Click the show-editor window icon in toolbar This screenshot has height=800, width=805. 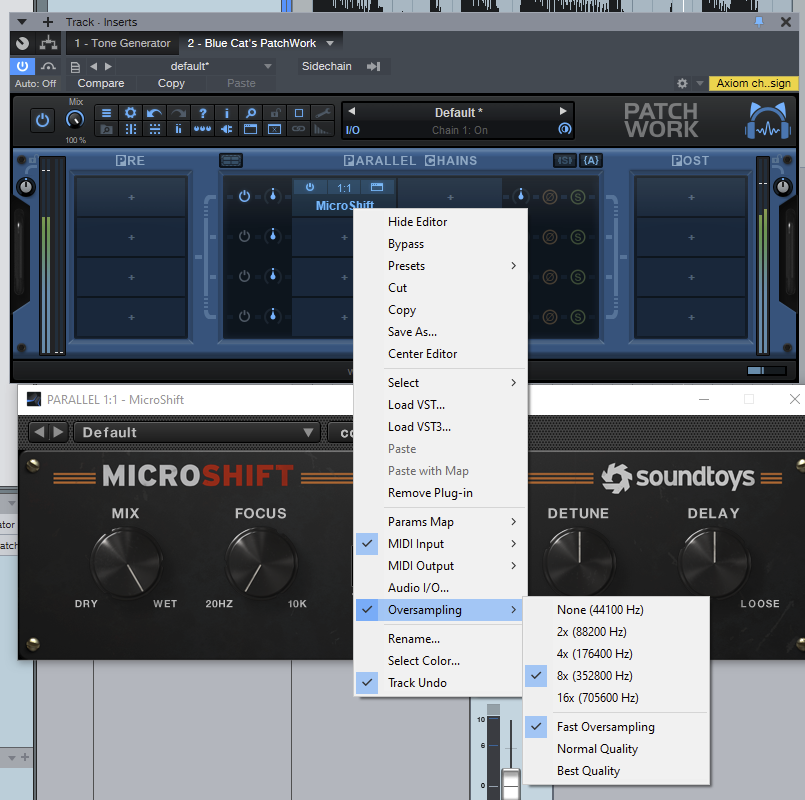tap(251, 129)
